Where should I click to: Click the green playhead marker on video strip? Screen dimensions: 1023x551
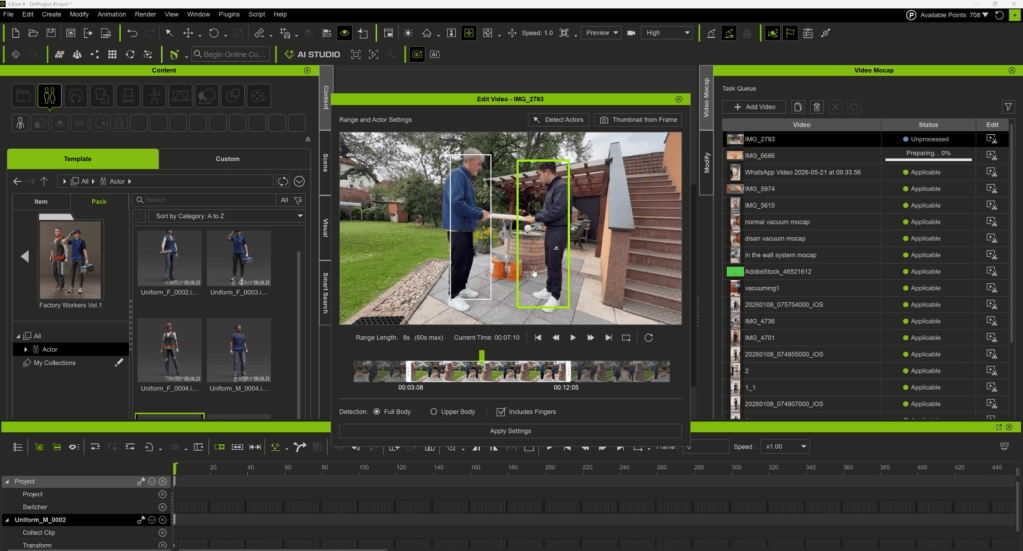coord(481,355)
